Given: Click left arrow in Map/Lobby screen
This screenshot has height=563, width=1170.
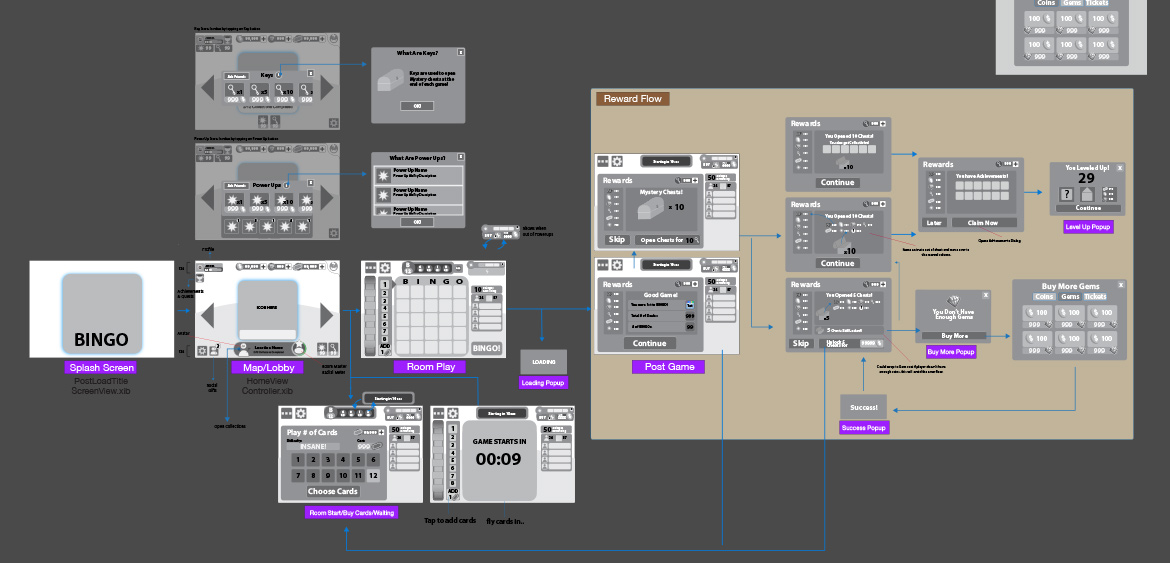Looking at the screenshot, I should tap(209, 315).
